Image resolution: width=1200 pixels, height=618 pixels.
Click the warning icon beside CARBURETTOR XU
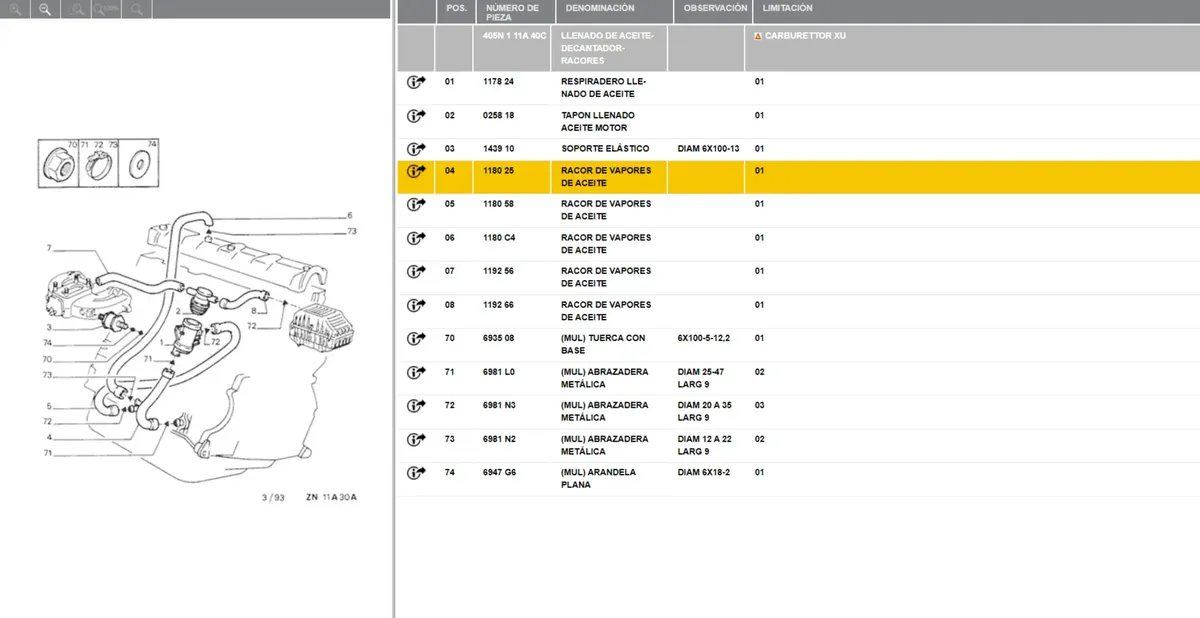(x=758, y=35)
